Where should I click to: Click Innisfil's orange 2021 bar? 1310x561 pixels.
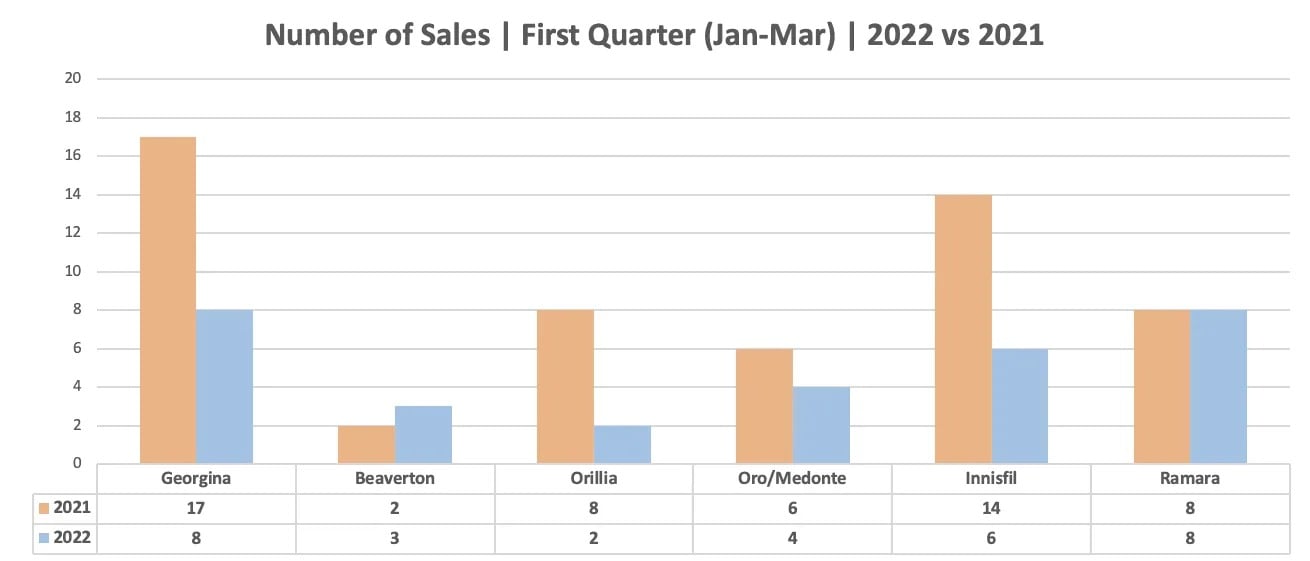point(963,329)
